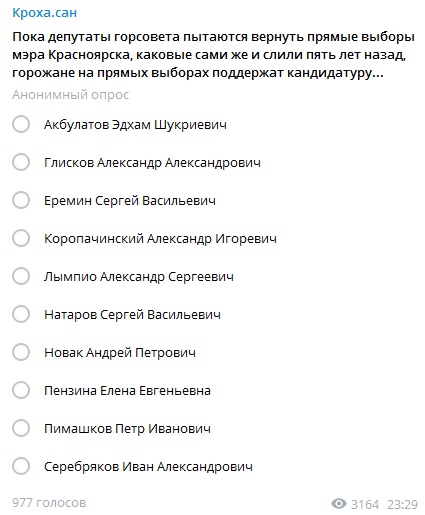Select radio button for Еремин Сергей Васильевич
The width and height of the screenshot is (425, 515).
(x=21, y=200)
